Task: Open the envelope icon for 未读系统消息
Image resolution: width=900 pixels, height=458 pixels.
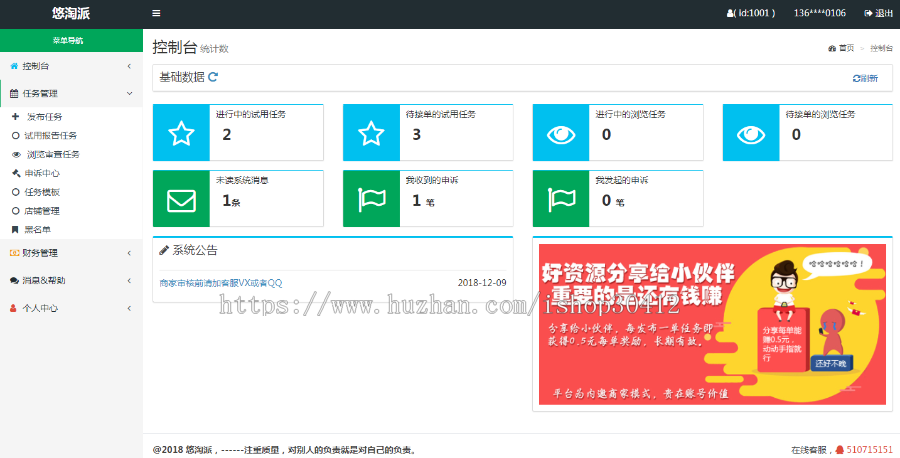Action: [x=181, y=199]
